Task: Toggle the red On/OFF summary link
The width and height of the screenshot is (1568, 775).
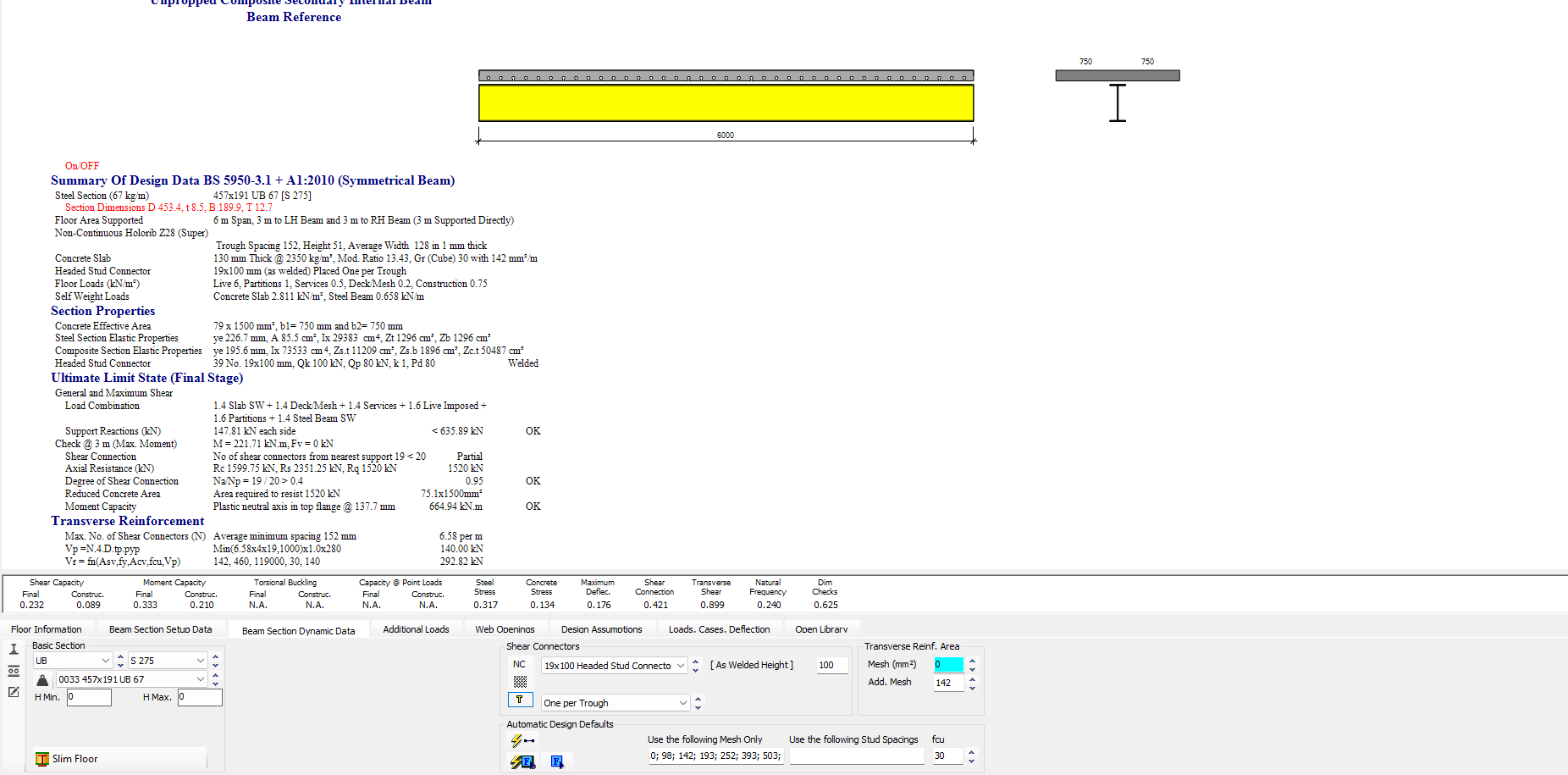Action: 82,166
